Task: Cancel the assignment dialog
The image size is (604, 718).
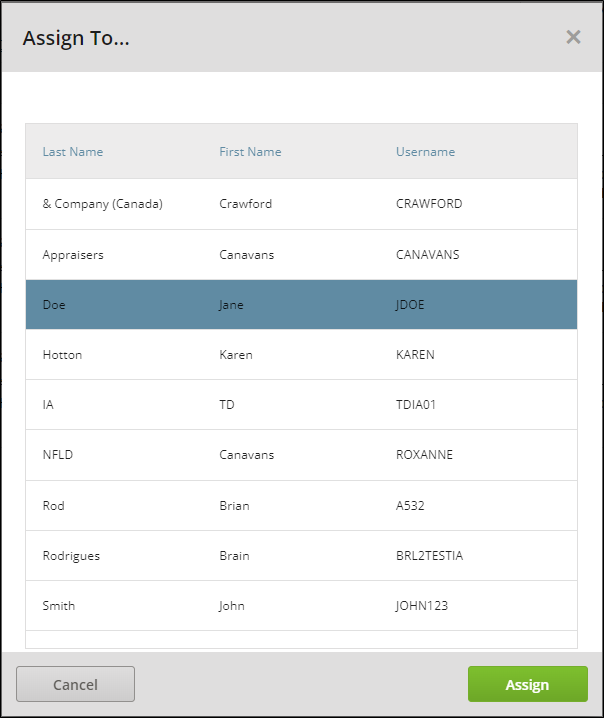Action: pos(76,684)
